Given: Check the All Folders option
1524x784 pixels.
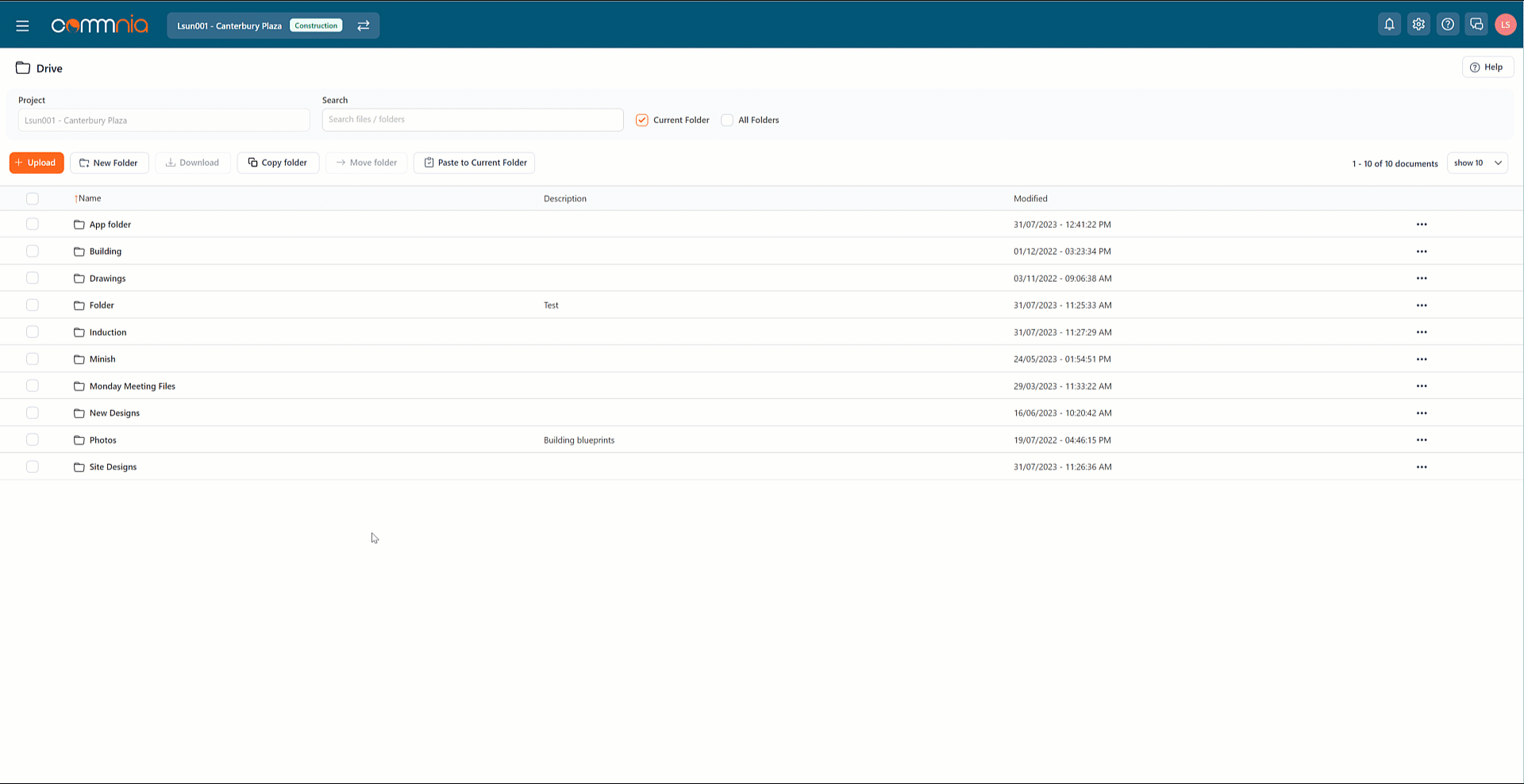Looking at the screenshot, I should coord(727,120).
